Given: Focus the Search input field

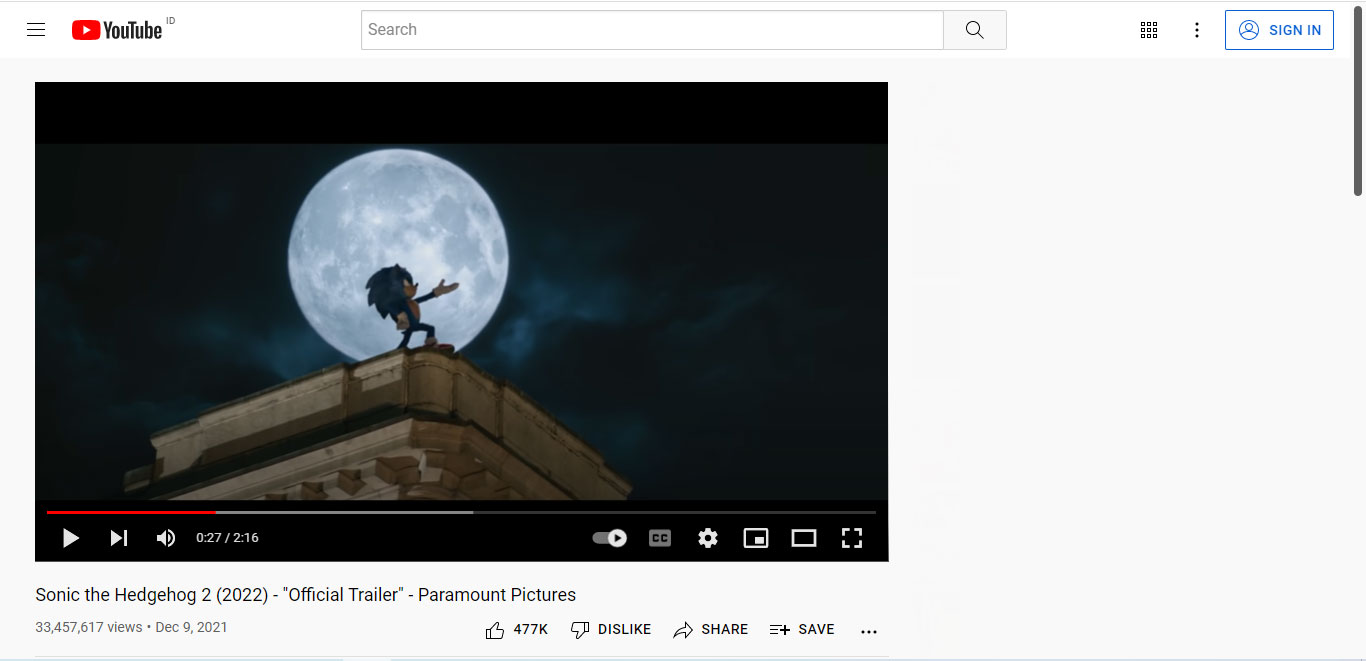Looking at the screenshot, I should click(652, 30).
